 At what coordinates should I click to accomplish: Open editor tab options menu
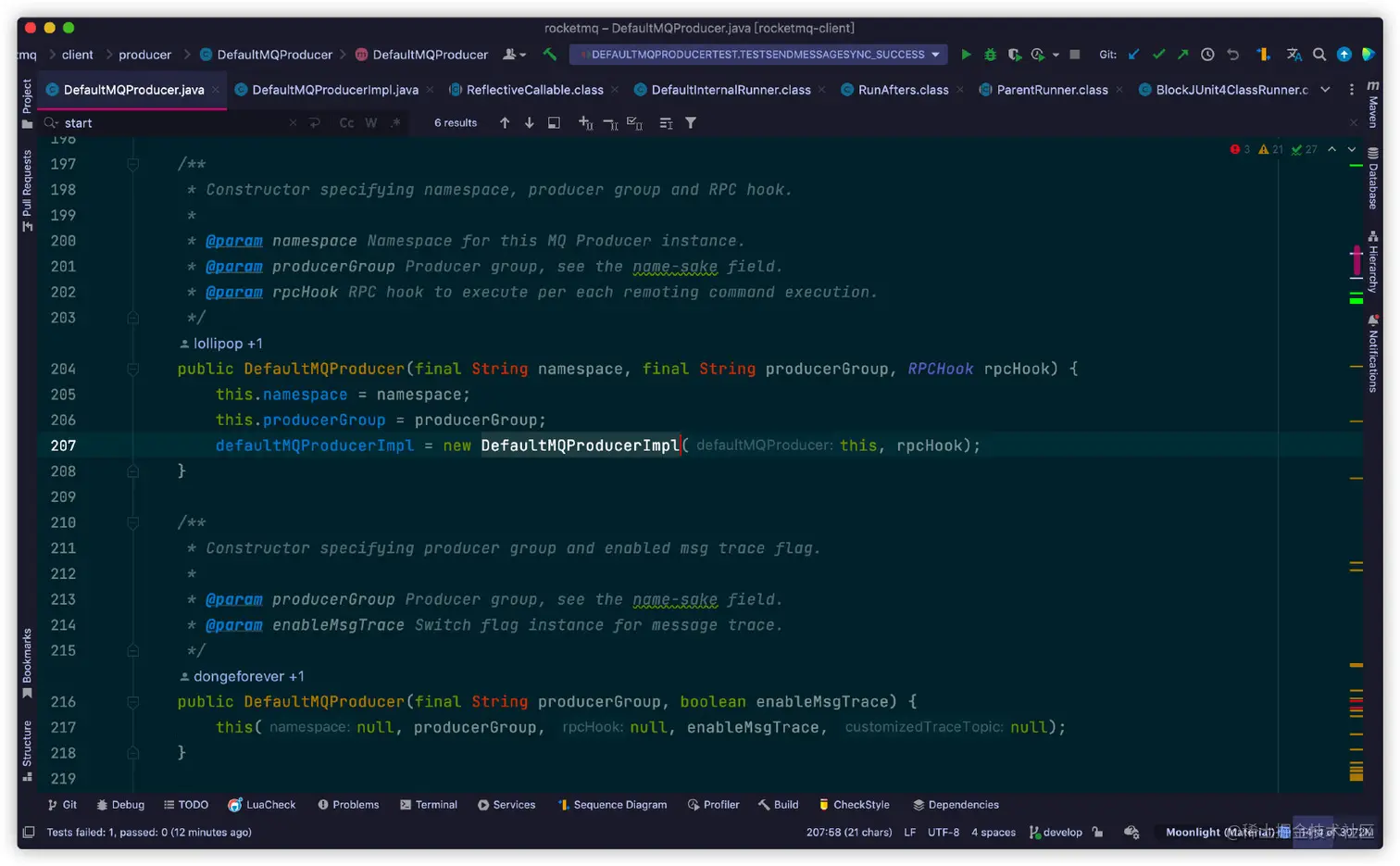[1352, 90]
